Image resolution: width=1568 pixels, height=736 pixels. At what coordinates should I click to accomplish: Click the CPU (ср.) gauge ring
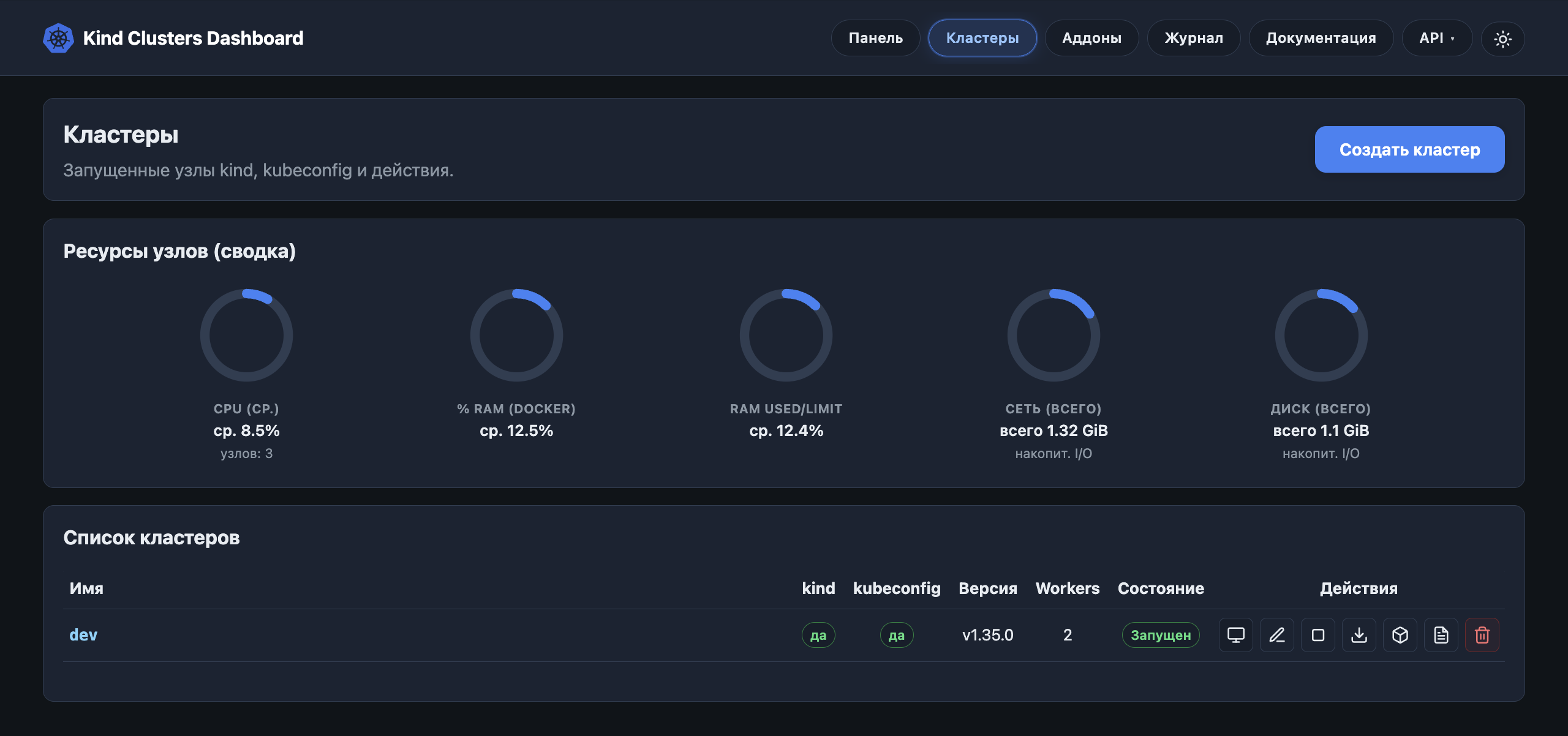[246, 335]
